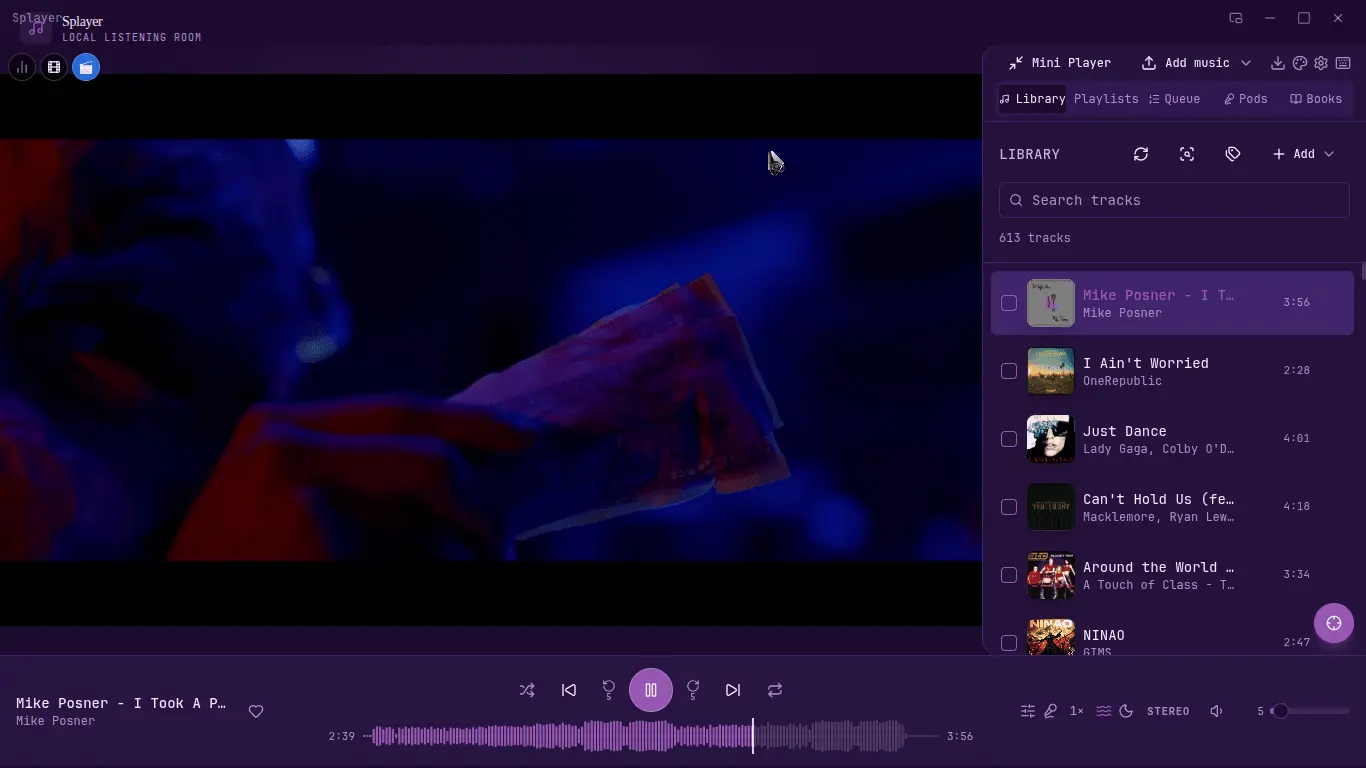Open settings gear in the panel header
Image resolution: width=1366 pixels, height=768 pixels.
click(x=1321, y=63)
